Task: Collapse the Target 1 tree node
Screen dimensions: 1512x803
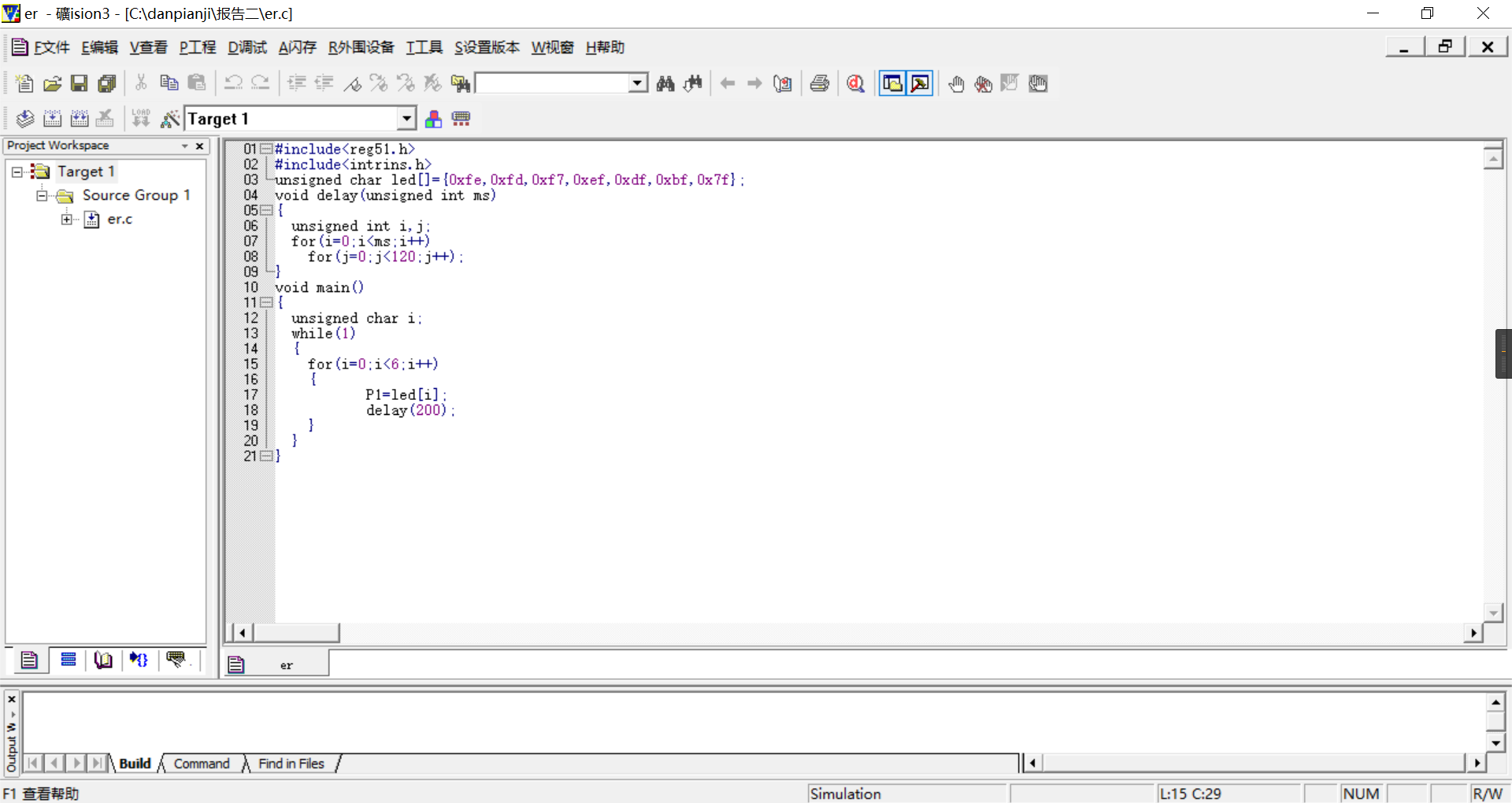Action: pyautogui.click(x=17, y=172)
